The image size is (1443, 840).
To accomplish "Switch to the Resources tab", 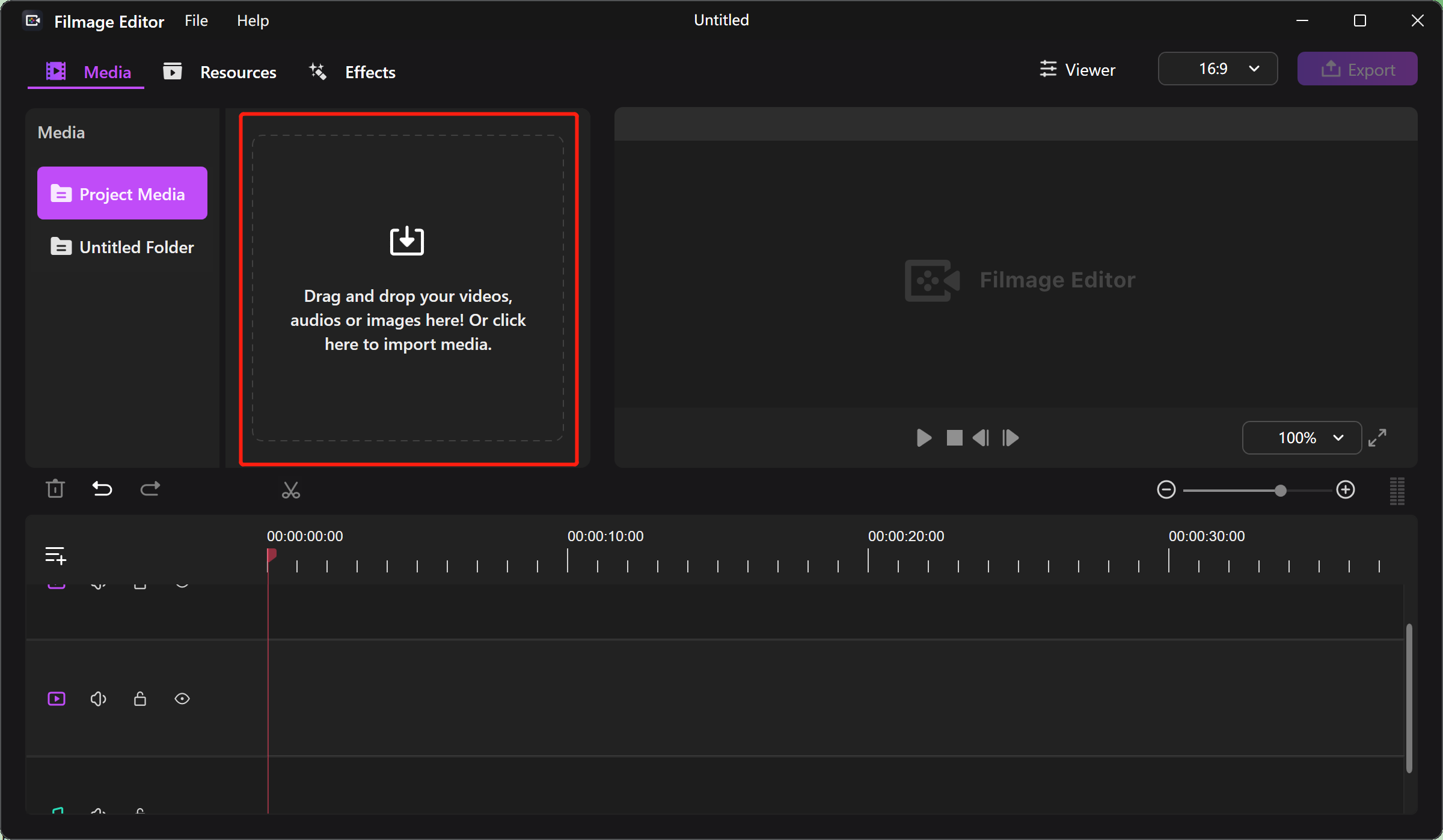I will (219, 72).
